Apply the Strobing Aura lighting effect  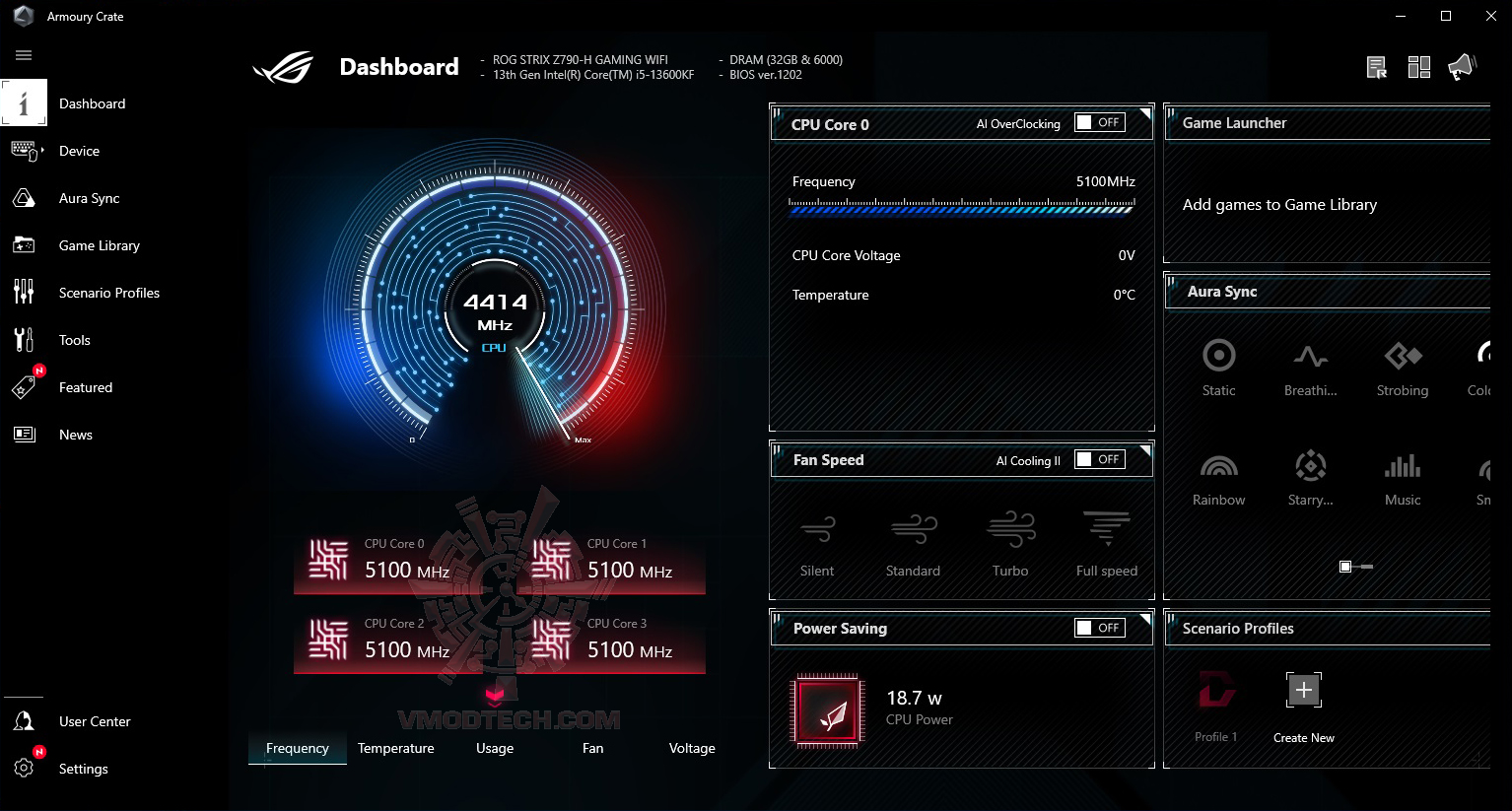[1403, 368]
